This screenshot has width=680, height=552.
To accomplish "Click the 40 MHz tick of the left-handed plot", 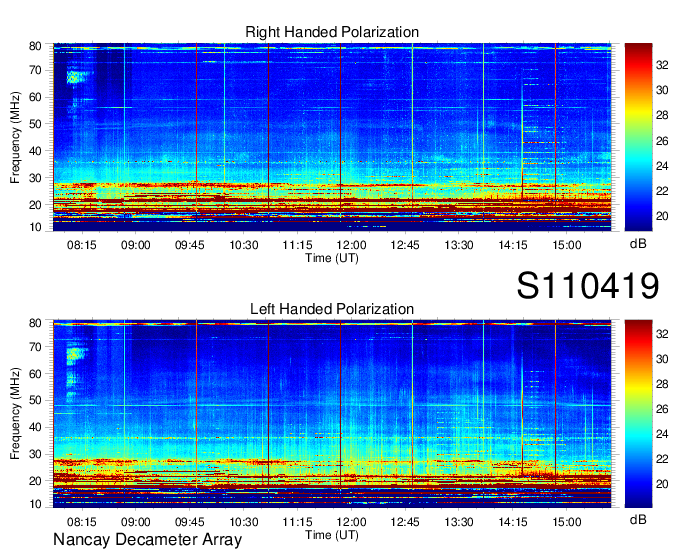I will 35,427.
